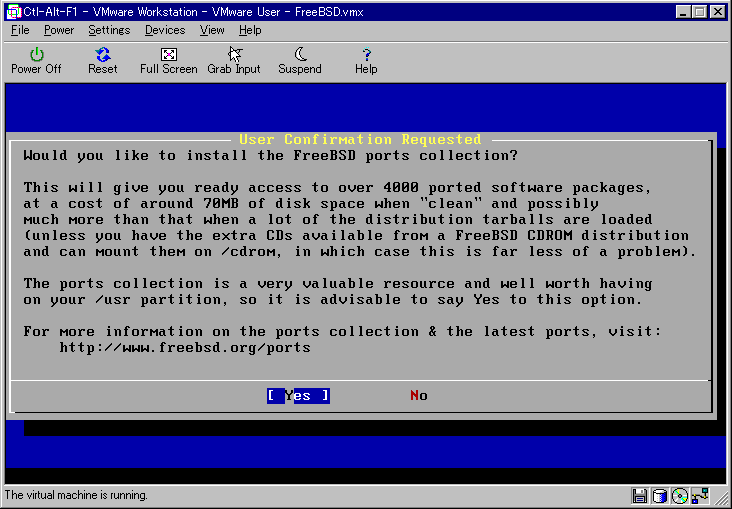Click the floppy disk status bar icon
Viewport: 732px width, 509px height.
[640, 495]
